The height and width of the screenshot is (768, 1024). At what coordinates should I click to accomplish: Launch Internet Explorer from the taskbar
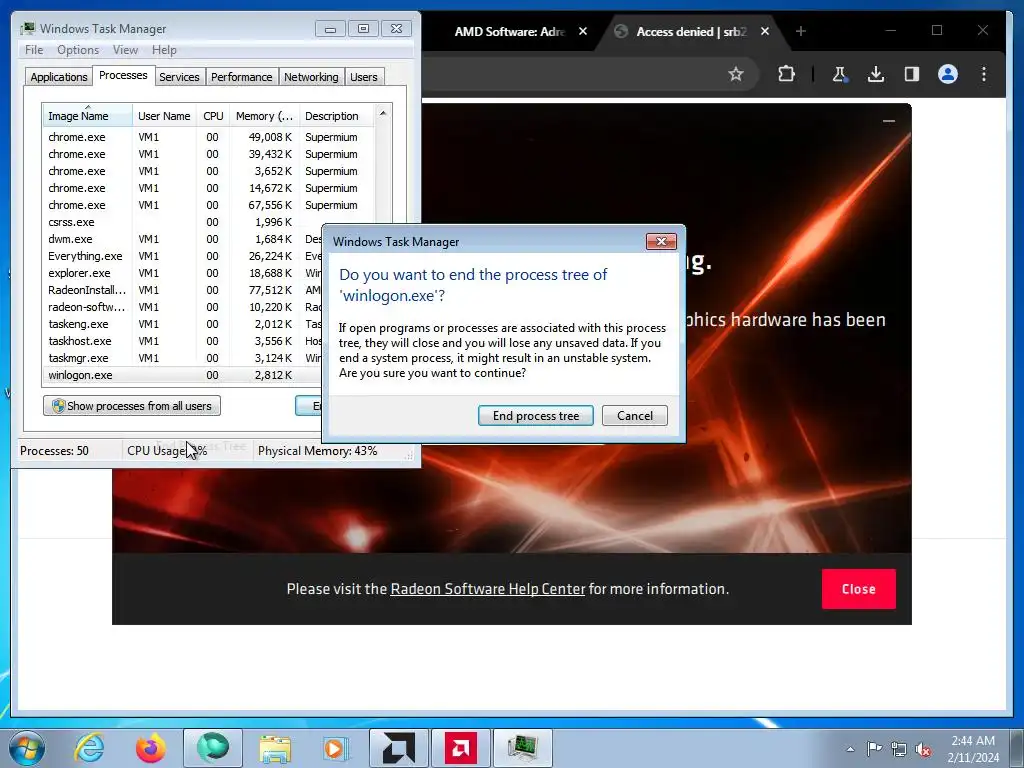[89, 748]
